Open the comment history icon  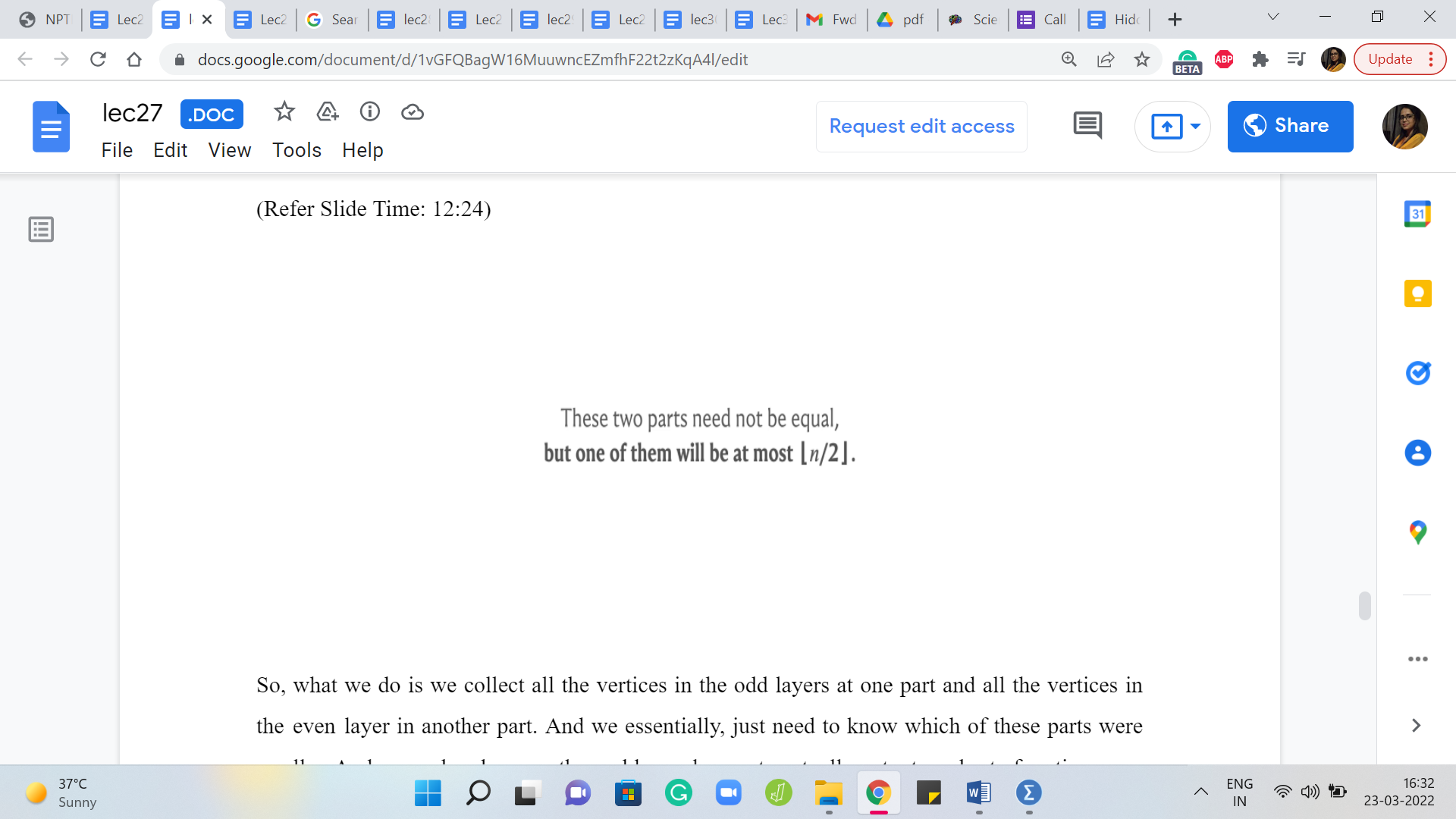pyautogui.click(x=1087, y=126)
